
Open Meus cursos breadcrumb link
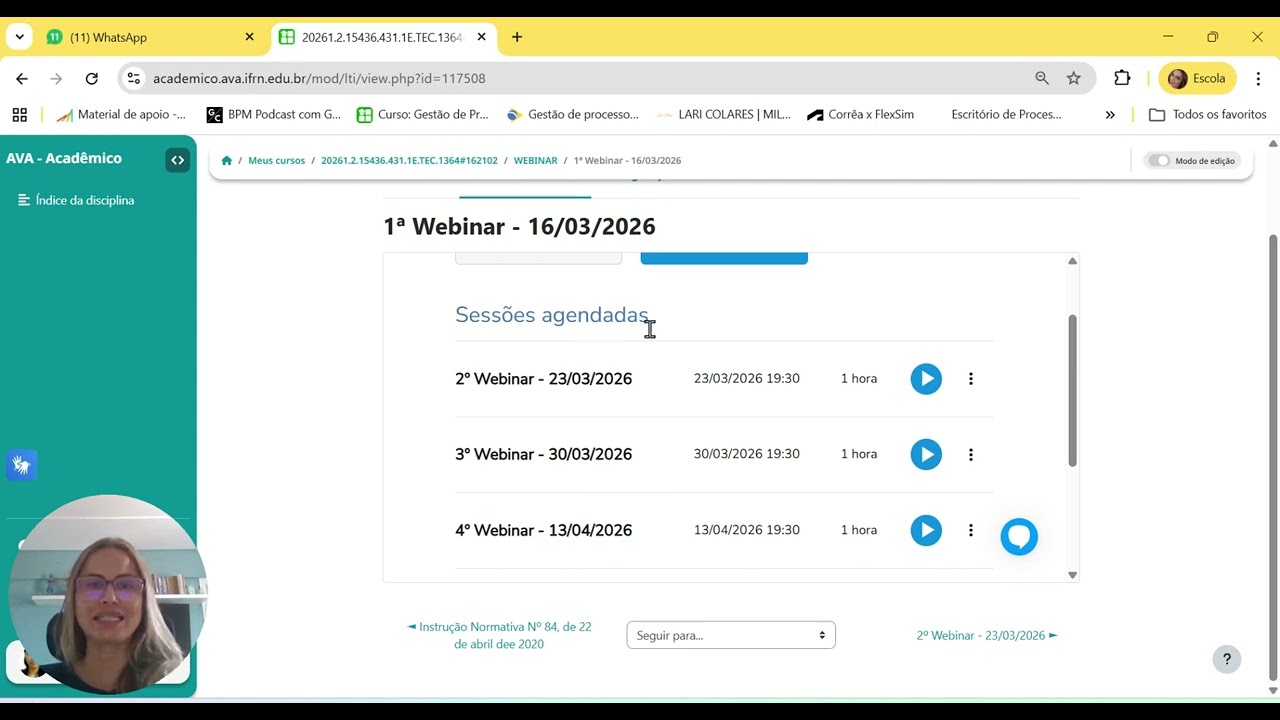[x=277, y=160]
